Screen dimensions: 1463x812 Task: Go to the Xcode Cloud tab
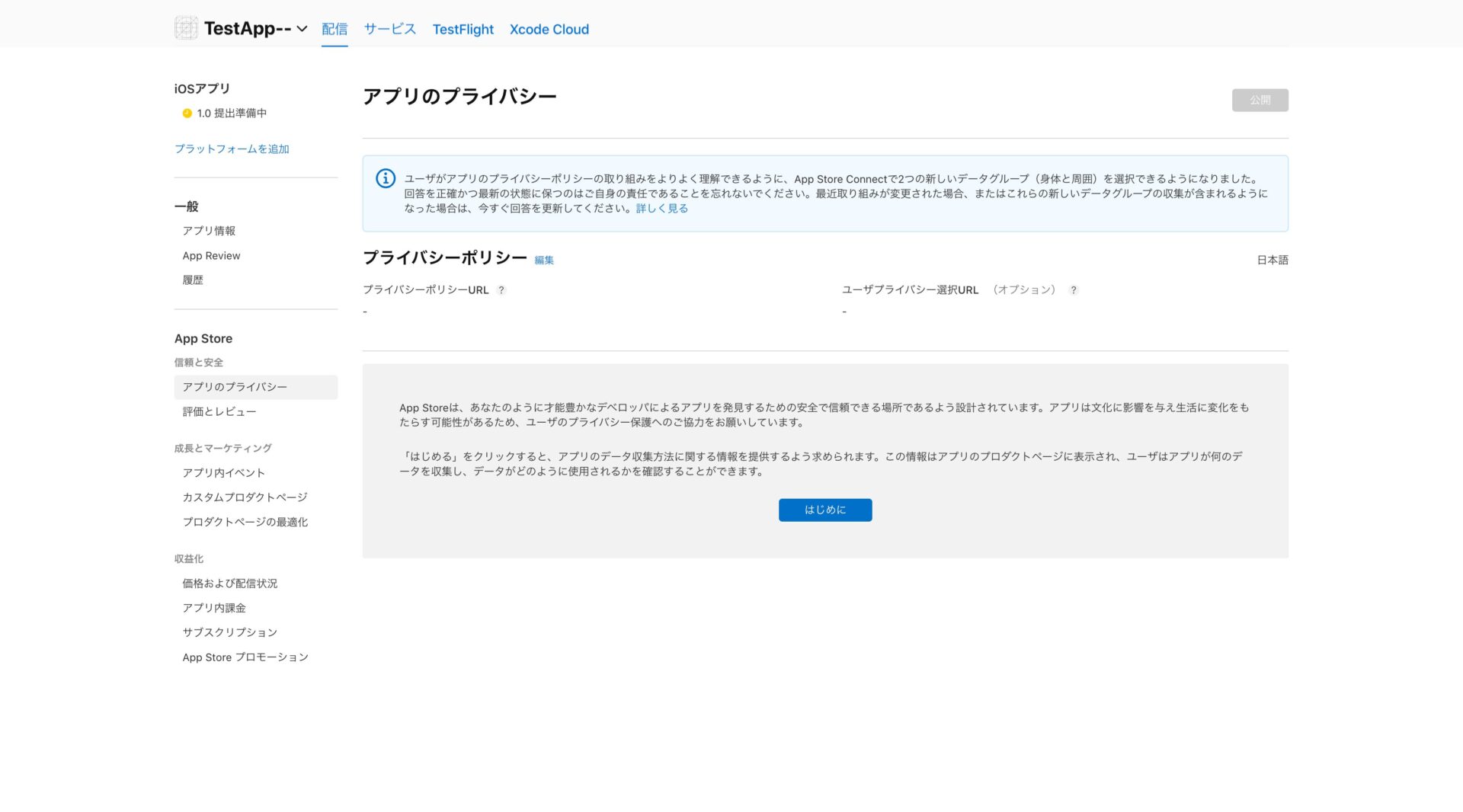tap(549, 29)
